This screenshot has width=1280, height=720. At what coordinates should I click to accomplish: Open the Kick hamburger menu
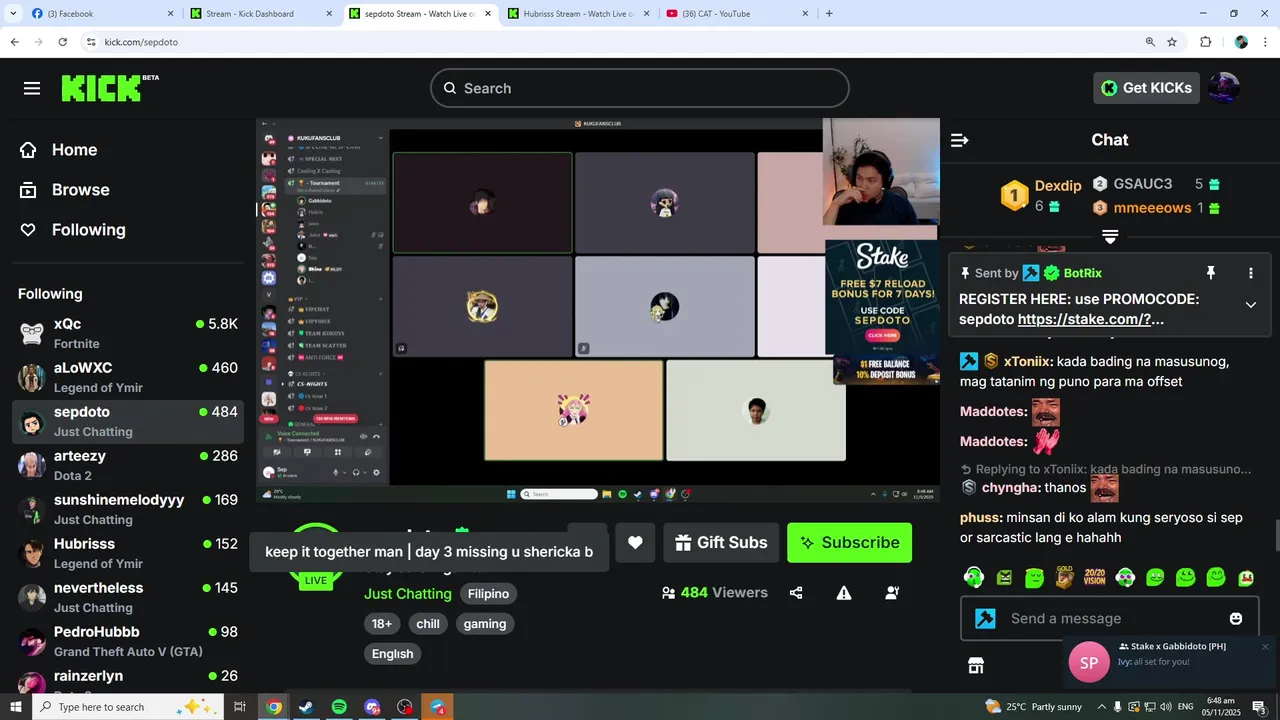32,88
